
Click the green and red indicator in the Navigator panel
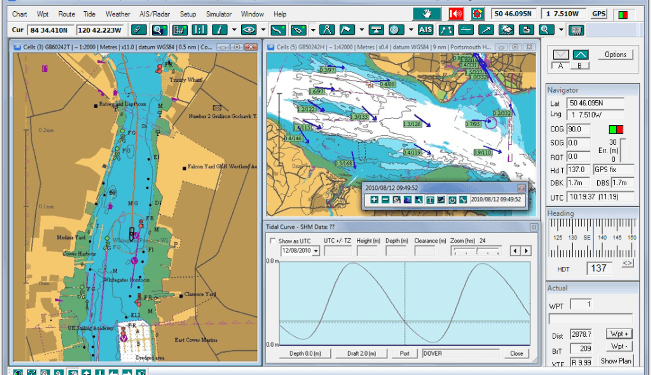616,130
